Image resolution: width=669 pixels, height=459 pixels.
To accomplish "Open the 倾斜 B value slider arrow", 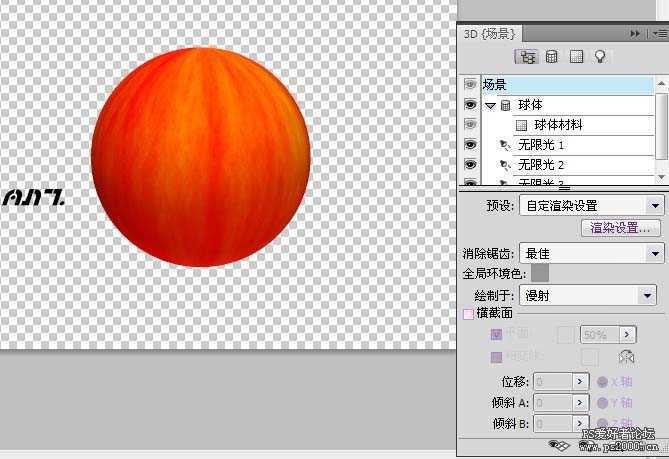I will (x=580, y=423).
